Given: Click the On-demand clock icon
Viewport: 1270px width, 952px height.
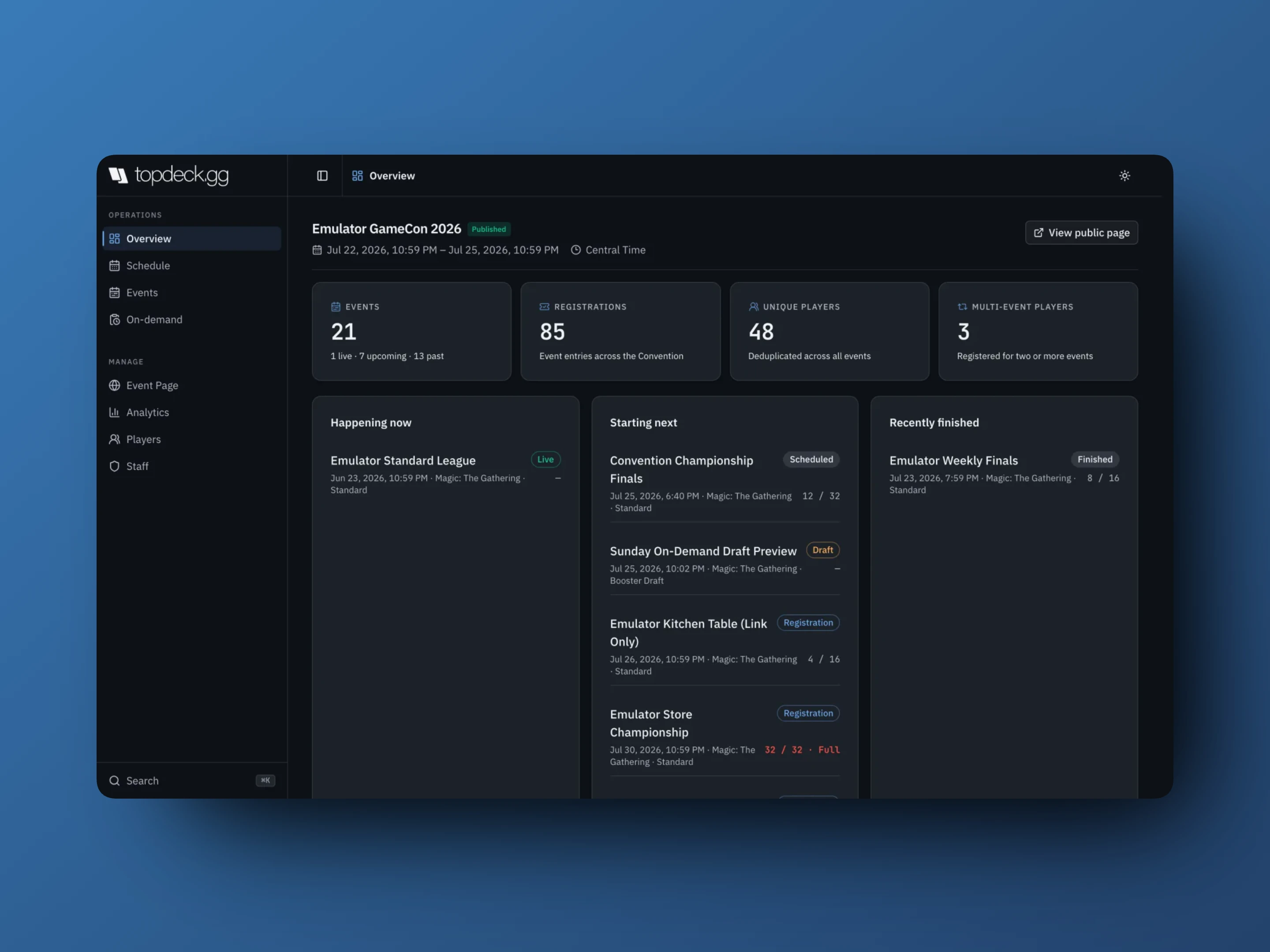Looking at the screenshot, I should 114,320.
